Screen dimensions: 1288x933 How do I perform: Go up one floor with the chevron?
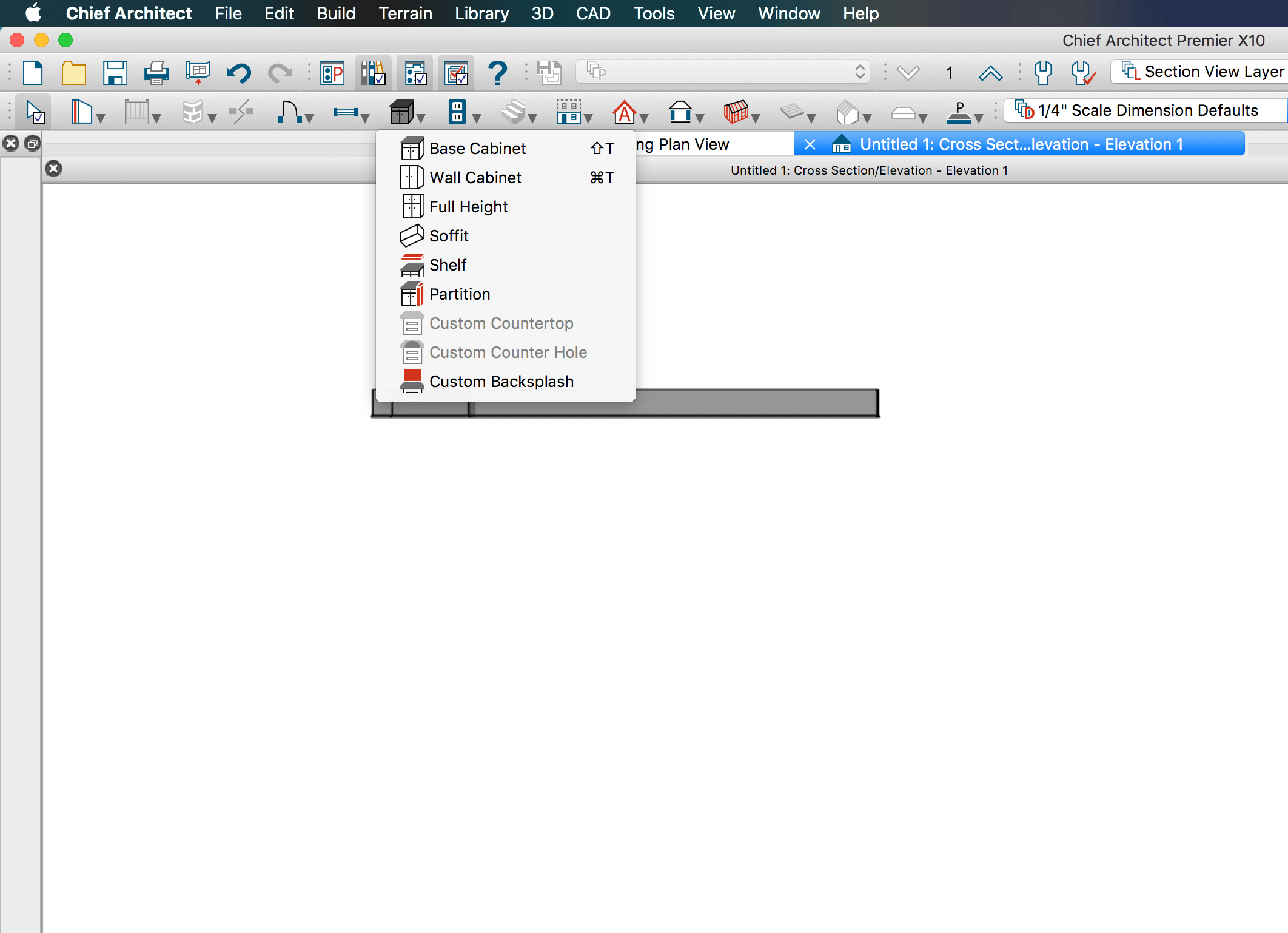tap(990, 73)
